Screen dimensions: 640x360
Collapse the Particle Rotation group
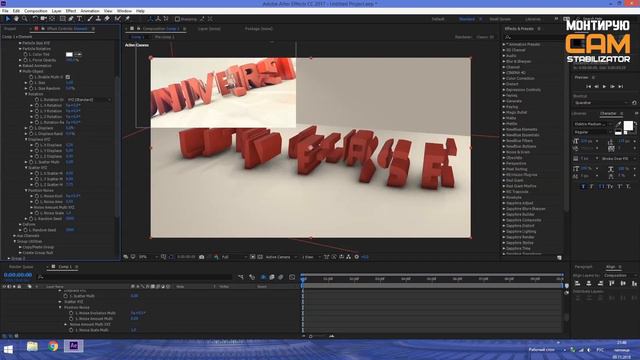point(20,49)
